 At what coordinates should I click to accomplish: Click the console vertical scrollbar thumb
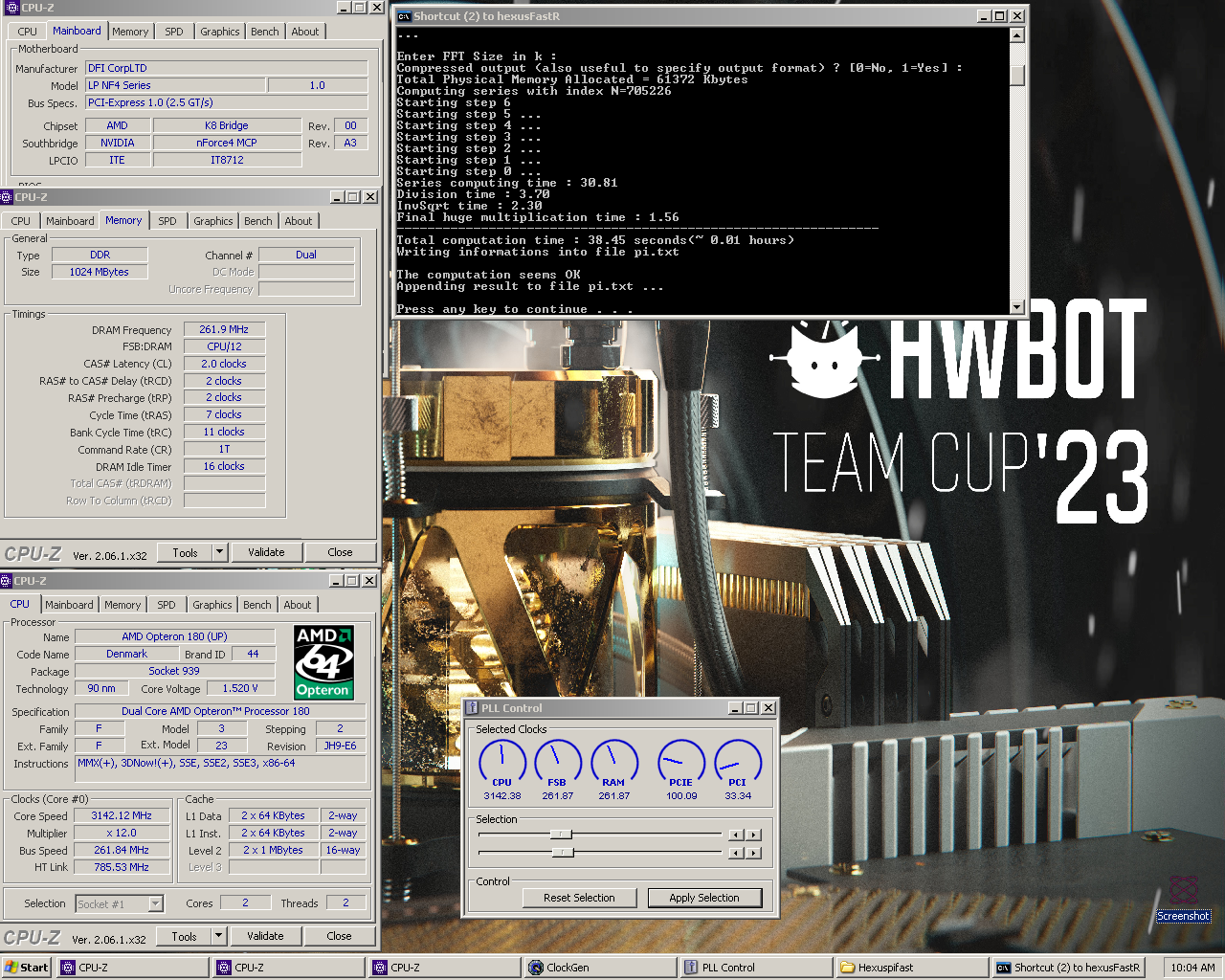(x=1017, y=75)
